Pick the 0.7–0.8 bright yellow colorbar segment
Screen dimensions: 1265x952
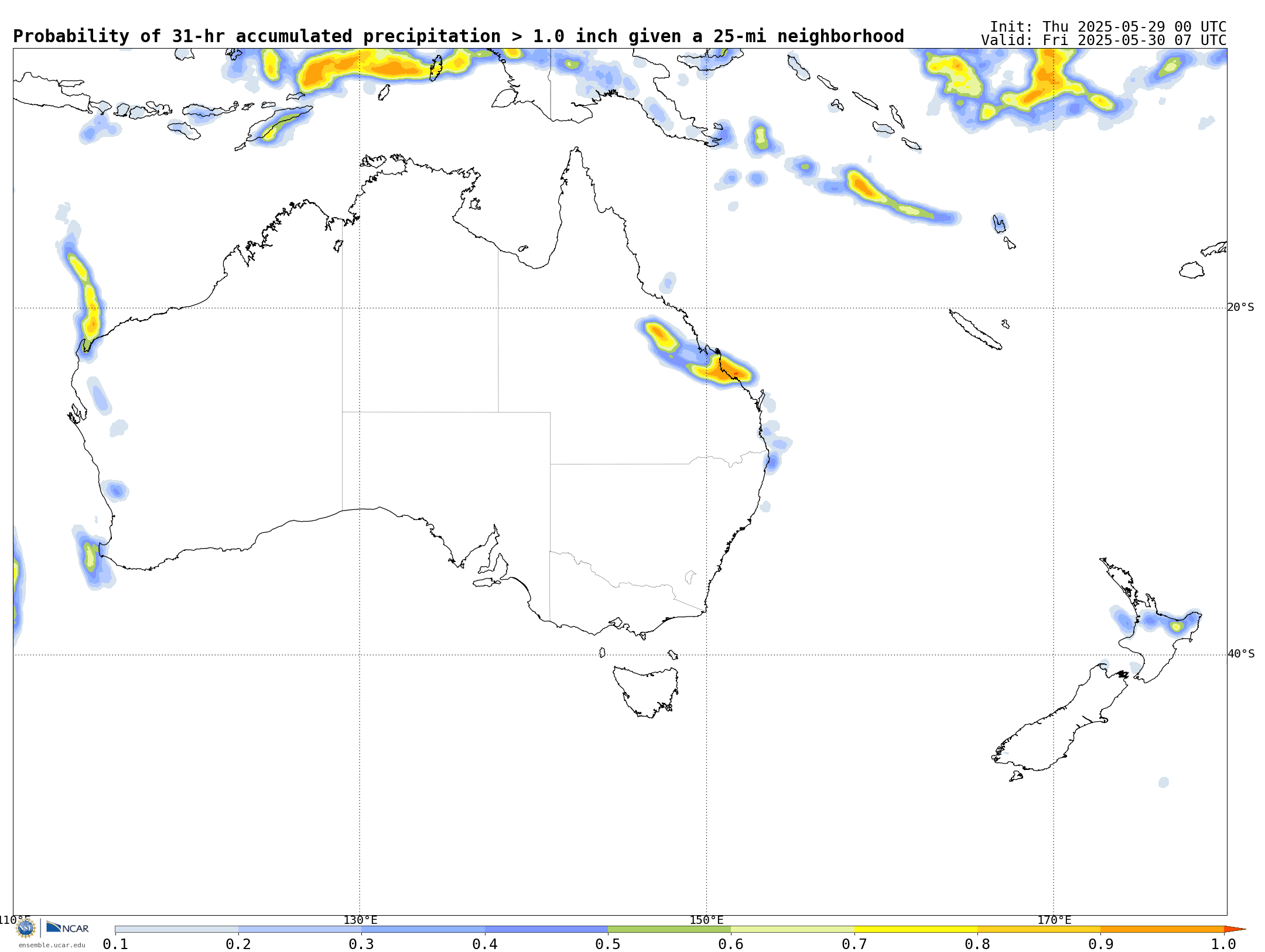[x=916, y=929]
